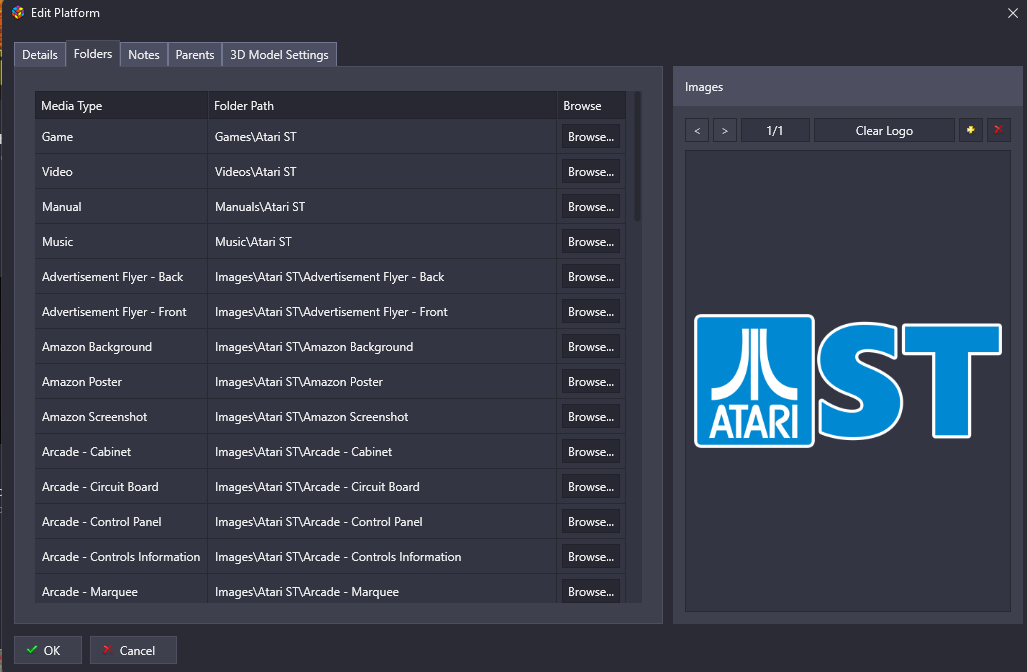Click the Media Type column header
This screenshot has height=672, width=1027.
click(121, 105)
